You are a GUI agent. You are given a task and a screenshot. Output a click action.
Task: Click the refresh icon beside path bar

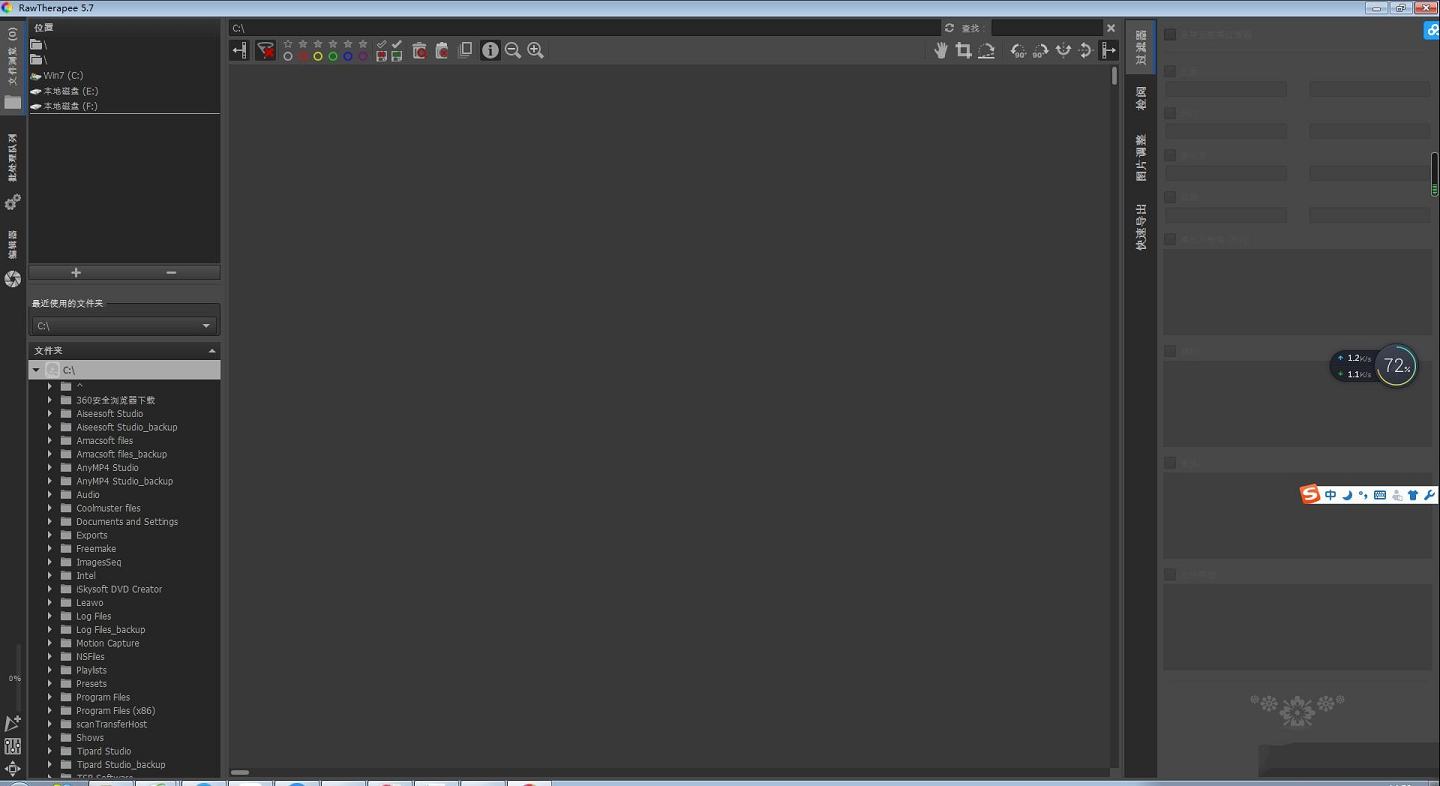(949, 28)
